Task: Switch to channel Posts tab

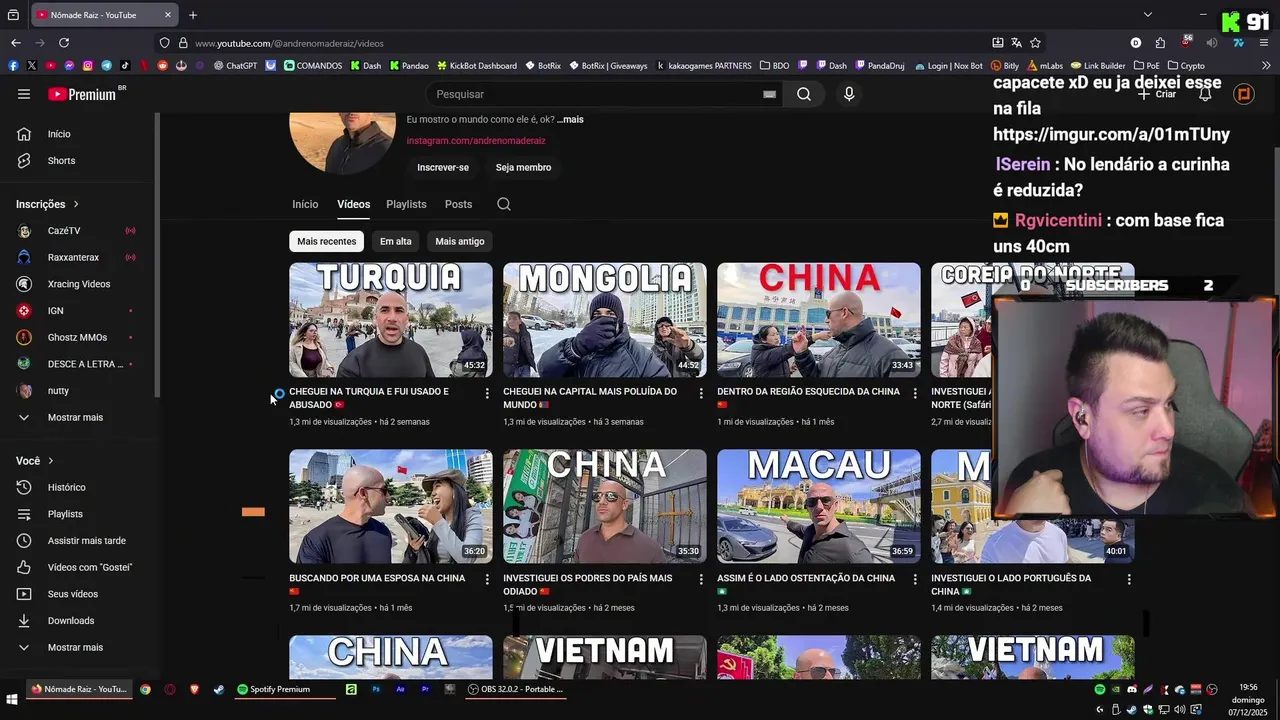Action: (458, 204)
